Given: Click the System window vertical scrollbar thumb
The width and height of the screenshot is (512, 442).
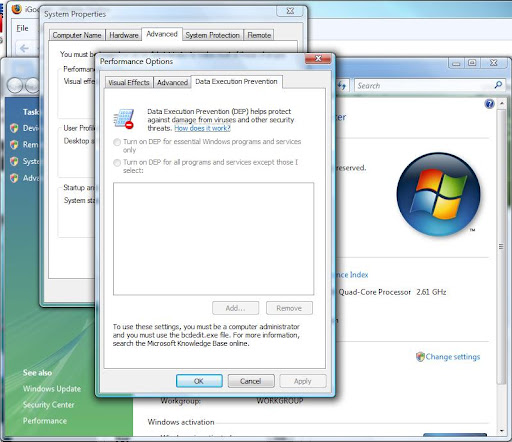Looking at the screenshot, I should pos(501,247).
